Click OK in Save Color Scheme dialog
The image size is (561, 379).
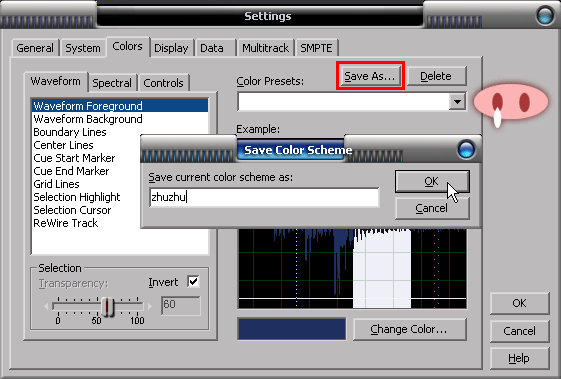(432, 181)
